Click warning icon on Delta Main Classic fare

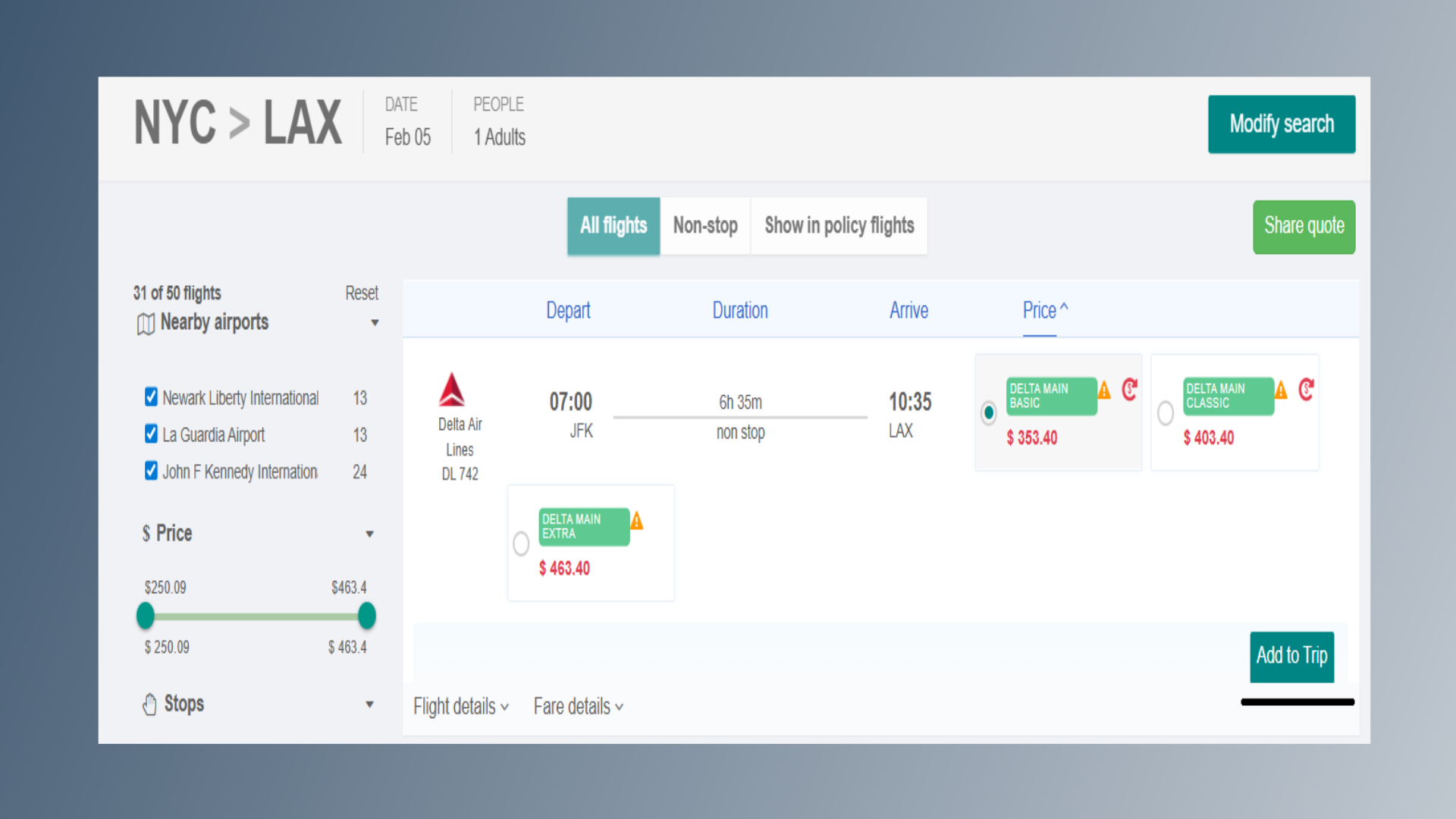click(x=1281, y=391)
